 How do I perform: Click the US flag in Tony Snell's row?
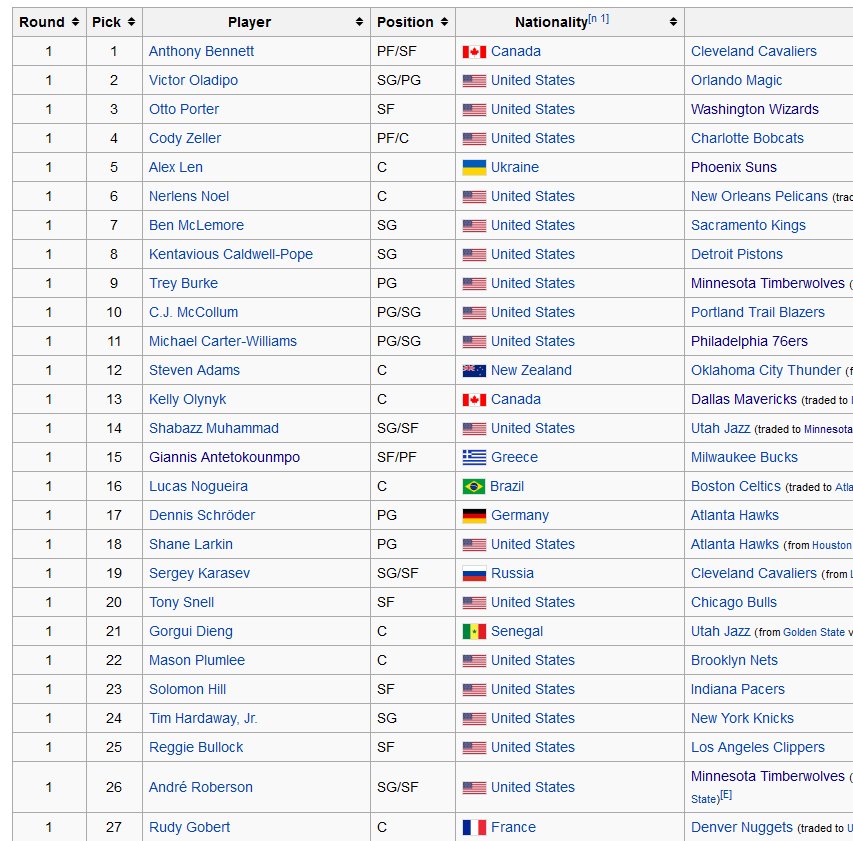click(x=474, y=603)
